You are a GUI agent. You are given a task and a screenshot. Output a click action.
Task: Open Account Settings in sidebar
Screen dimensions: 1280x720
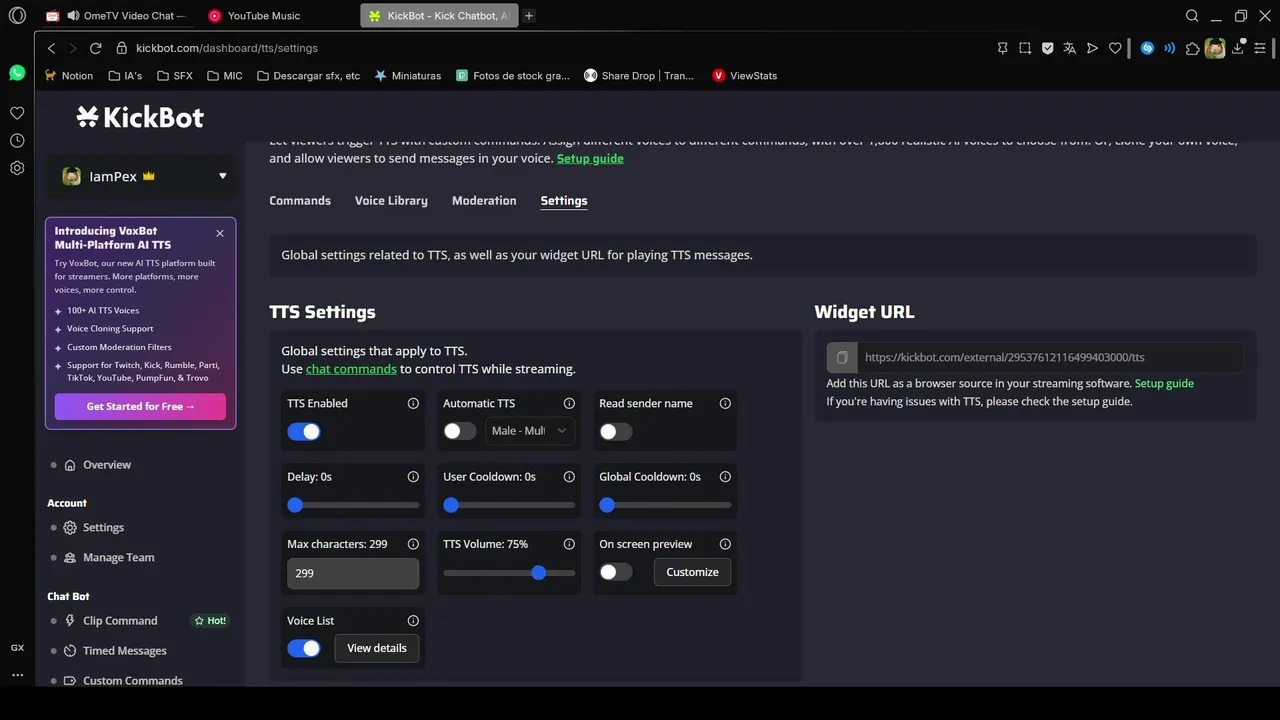[103, 528]
